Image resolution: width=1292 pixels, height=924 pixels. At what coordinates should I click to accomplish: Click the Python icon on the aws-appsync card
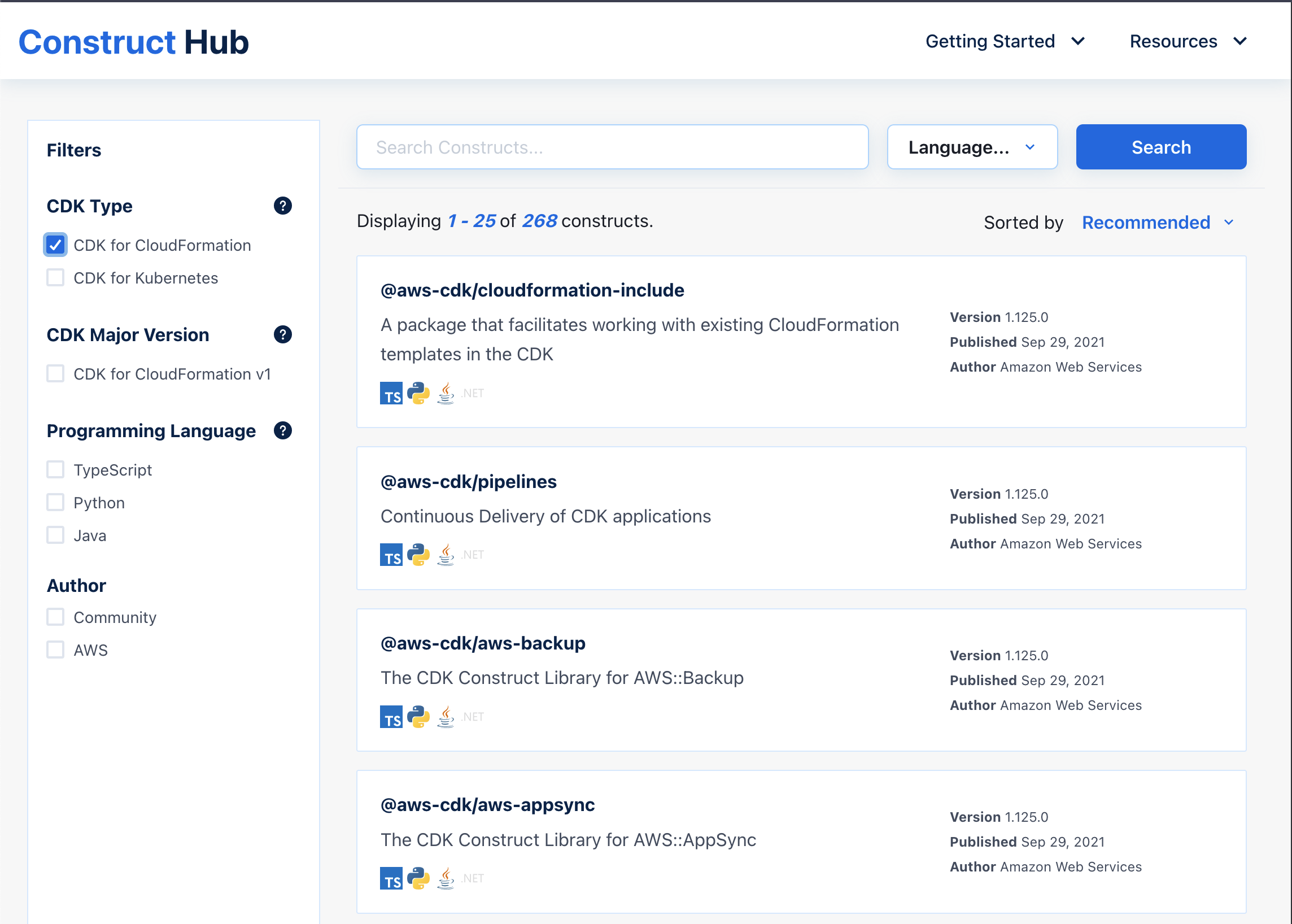coord(420,878)
